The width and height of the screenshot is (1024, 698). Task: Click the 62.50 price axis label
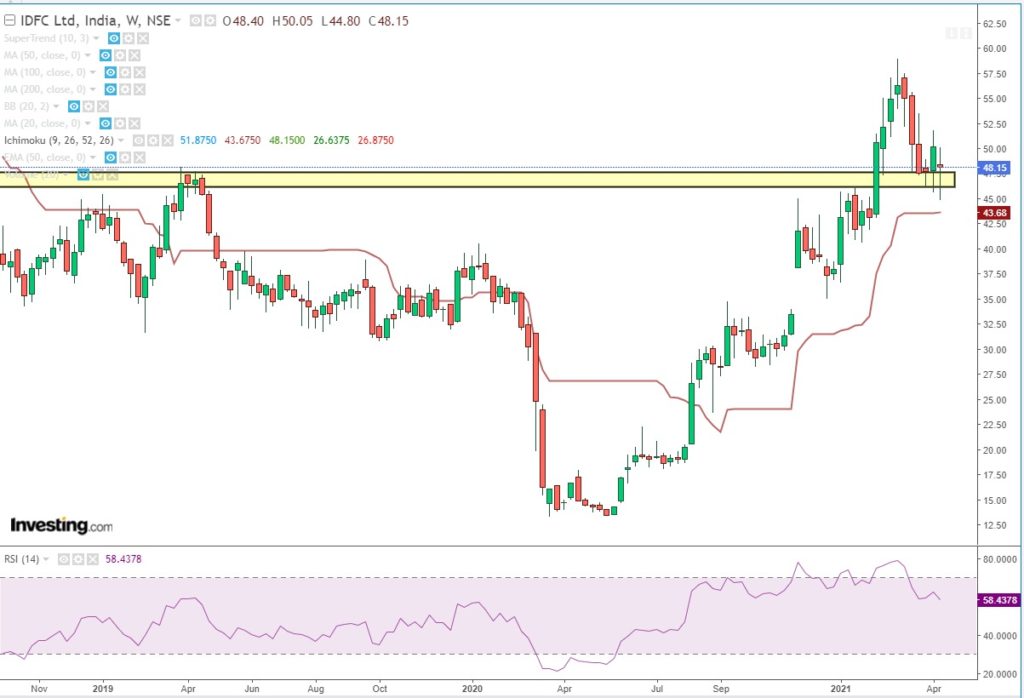(x=993, y=24)
